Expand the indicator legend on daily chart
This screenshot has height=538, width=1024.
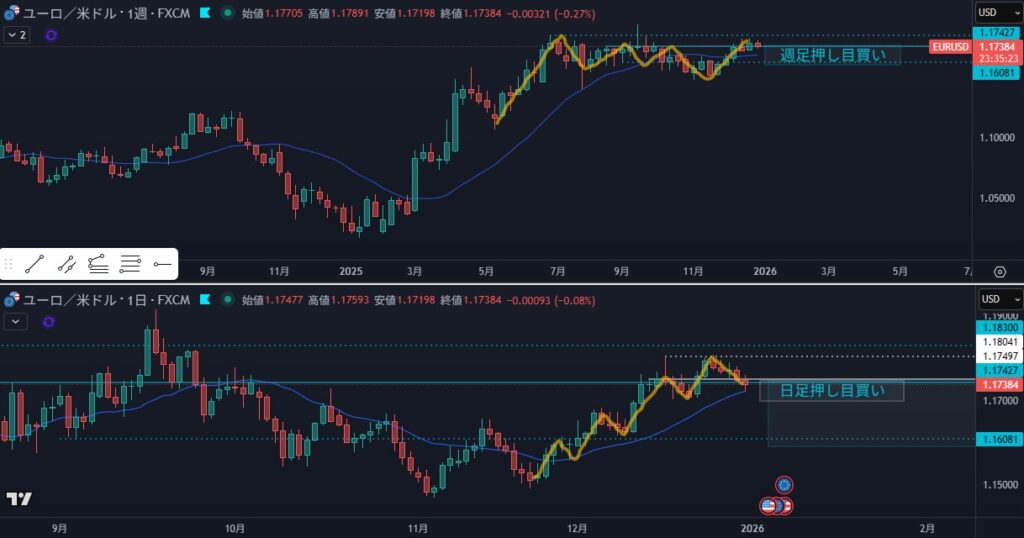(x=17, y=321)
